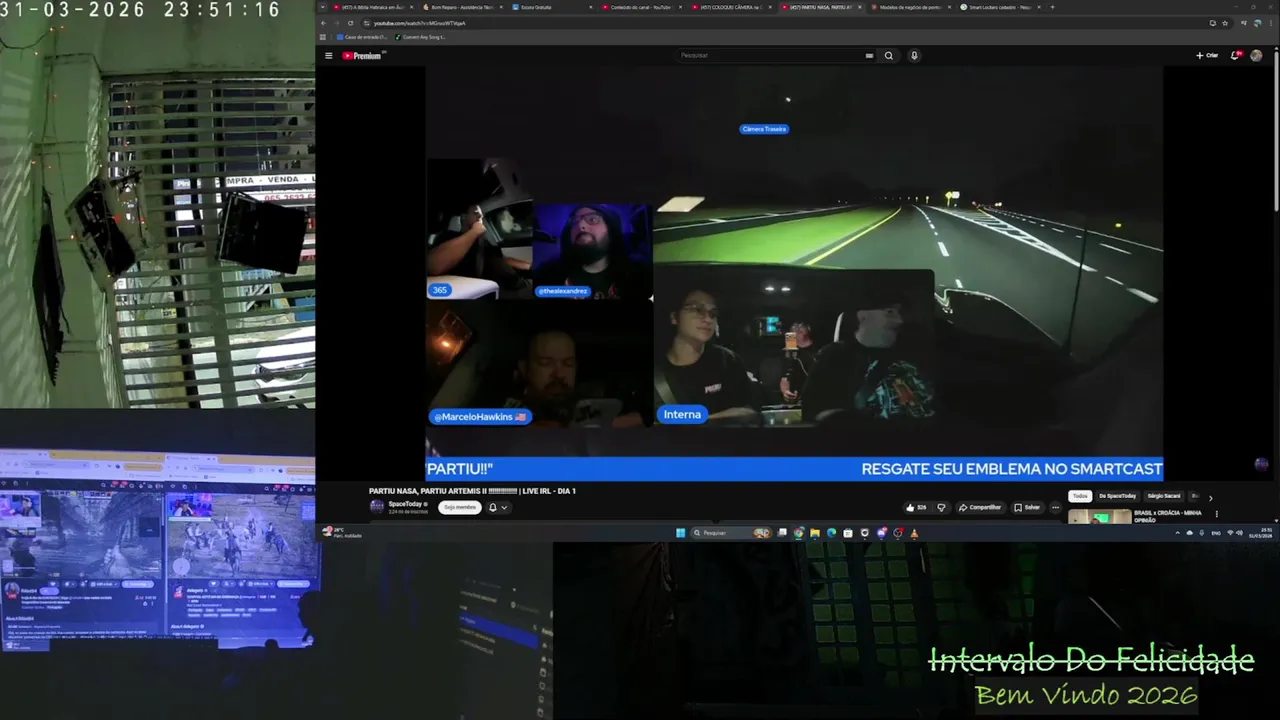Focus the YouTube Pesquisar search field

pyautogui.click(x=770, y=56)
